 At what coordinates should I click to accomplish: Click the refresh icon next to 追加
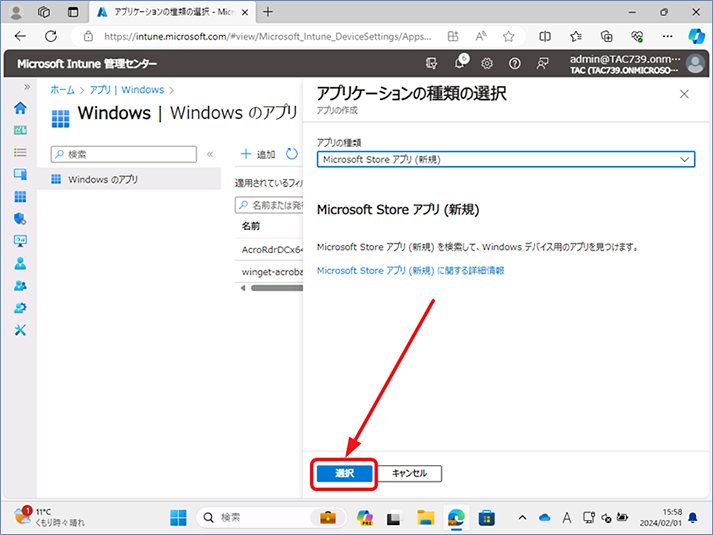(x=291, y=154)
